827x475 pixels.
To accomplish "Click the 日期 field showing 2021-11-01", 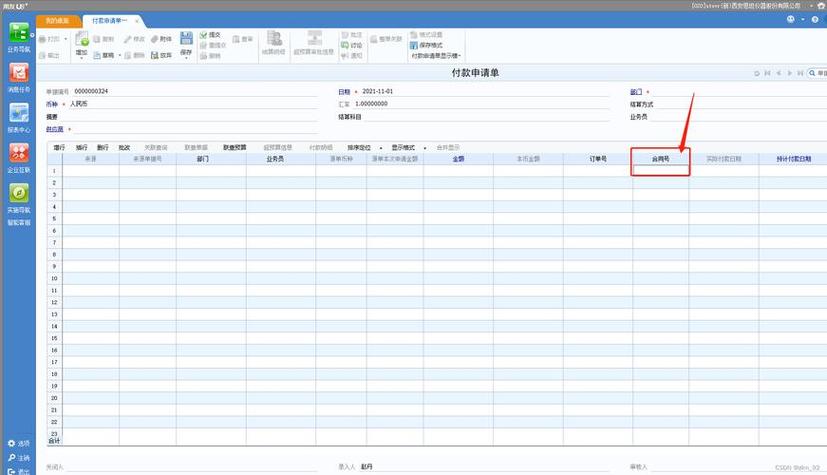I will click(485, 91).
